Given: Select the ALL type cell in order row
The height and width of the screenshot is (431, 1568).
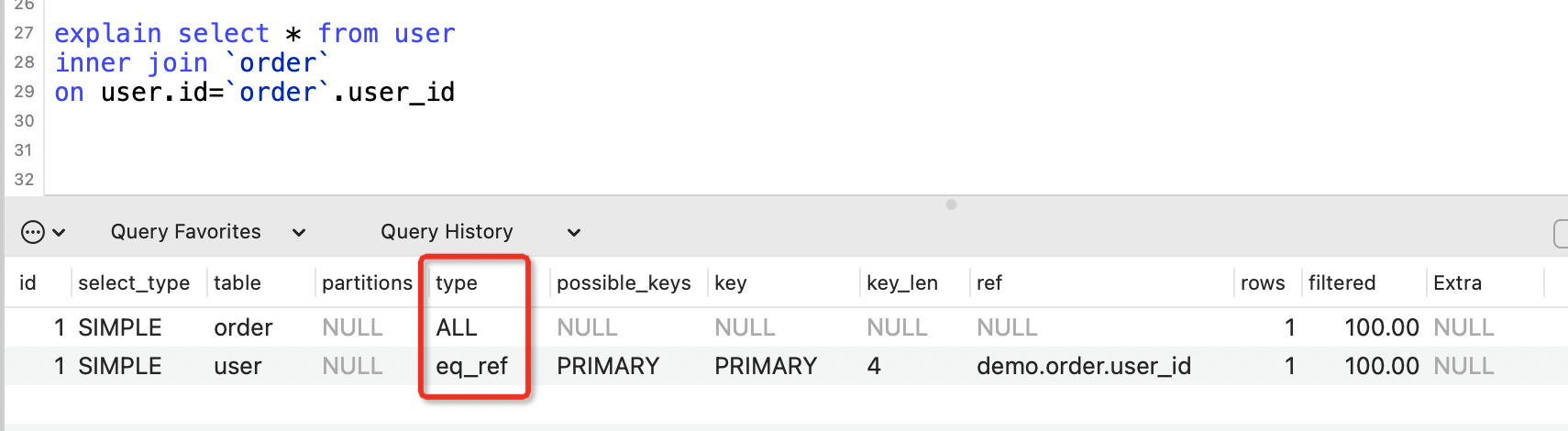Looking at the screenshot, I should (457, 327).
